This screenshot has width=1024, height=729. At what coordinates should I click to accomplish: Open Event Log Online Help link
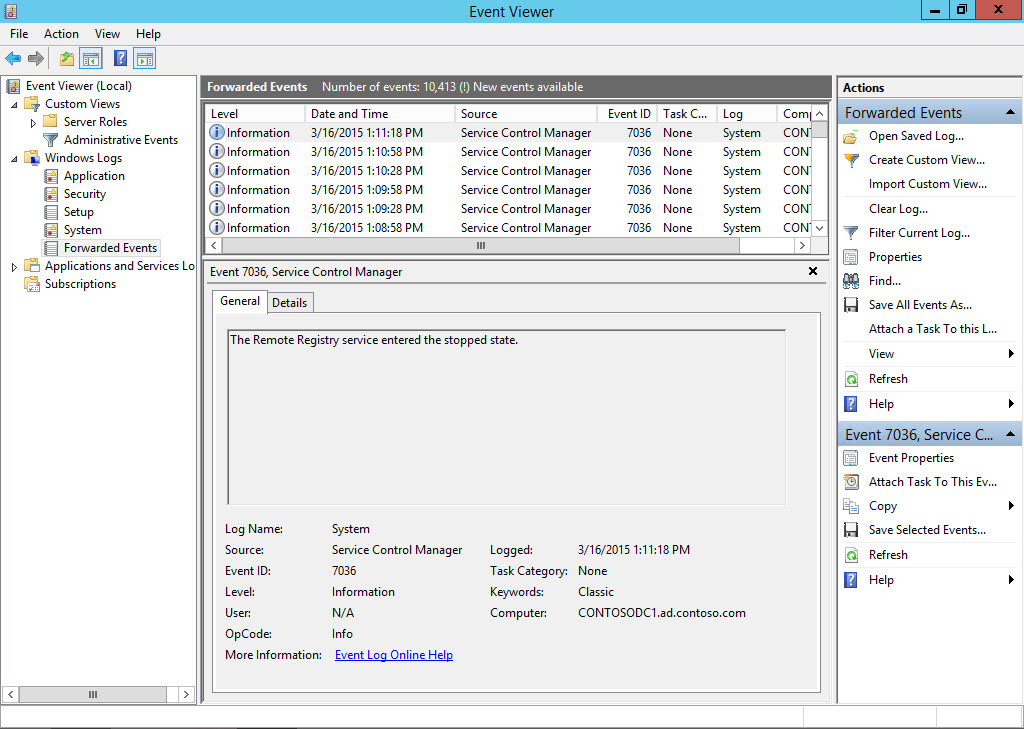[392, 654]
